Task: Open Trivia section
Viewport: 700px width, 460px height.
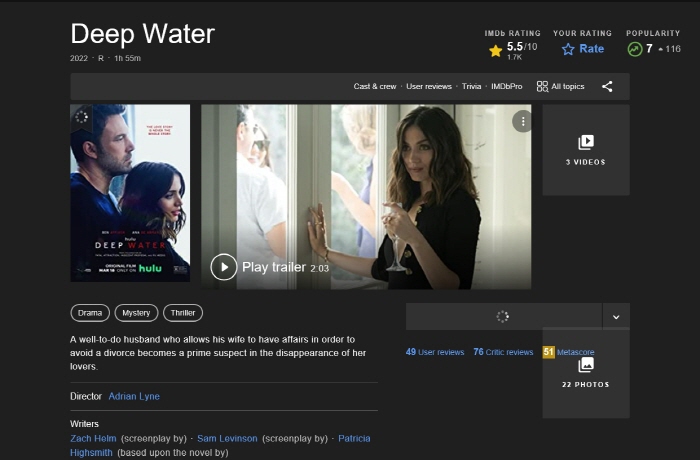Action: tap(471, 86)
